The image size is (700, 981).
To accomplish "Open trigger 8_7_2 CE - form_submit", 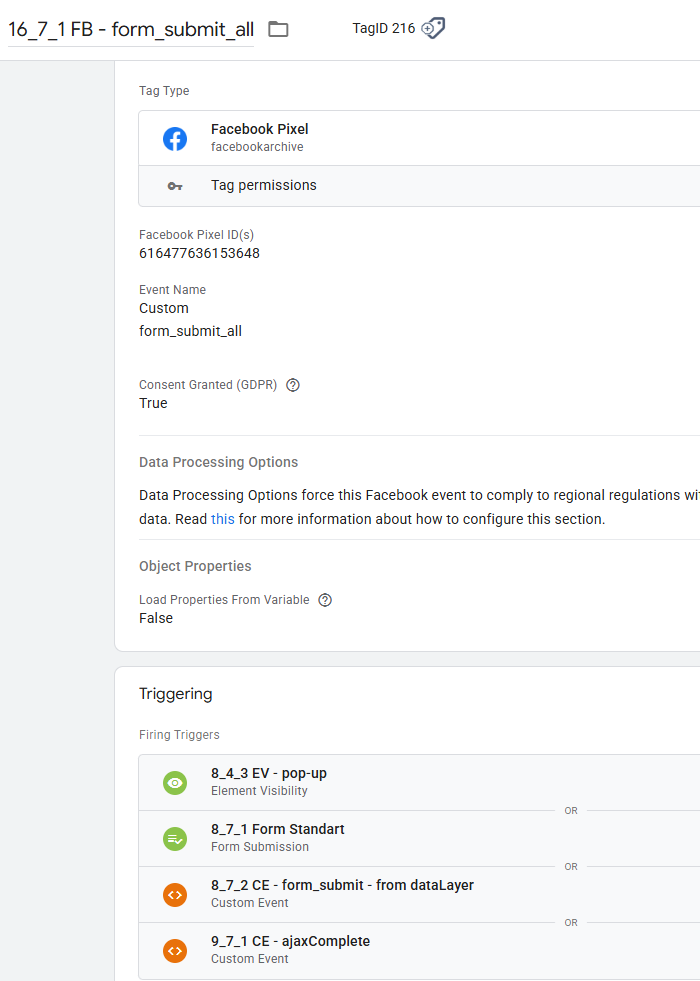I will click(x=342, y=885).
